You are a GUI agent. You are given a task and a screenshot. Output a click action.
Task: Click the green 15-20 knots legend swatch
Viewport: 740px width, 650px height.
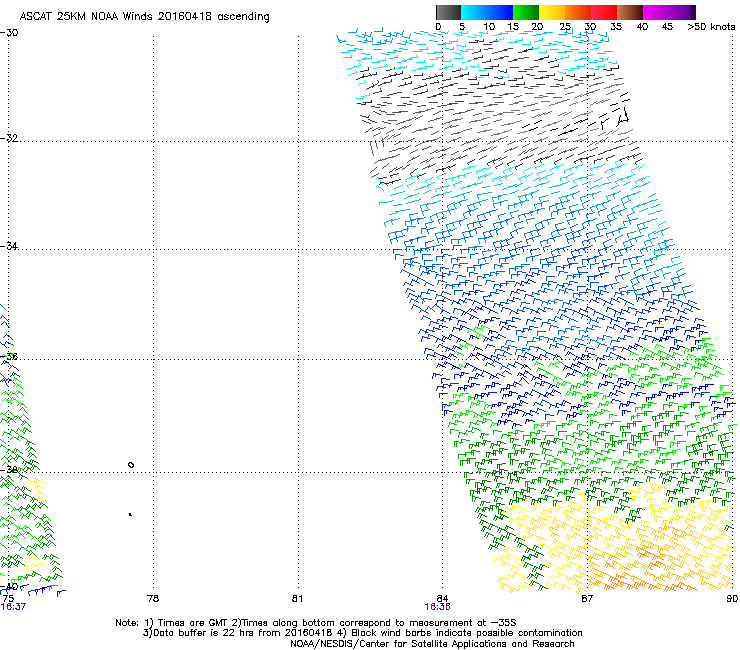click(526, 12)
